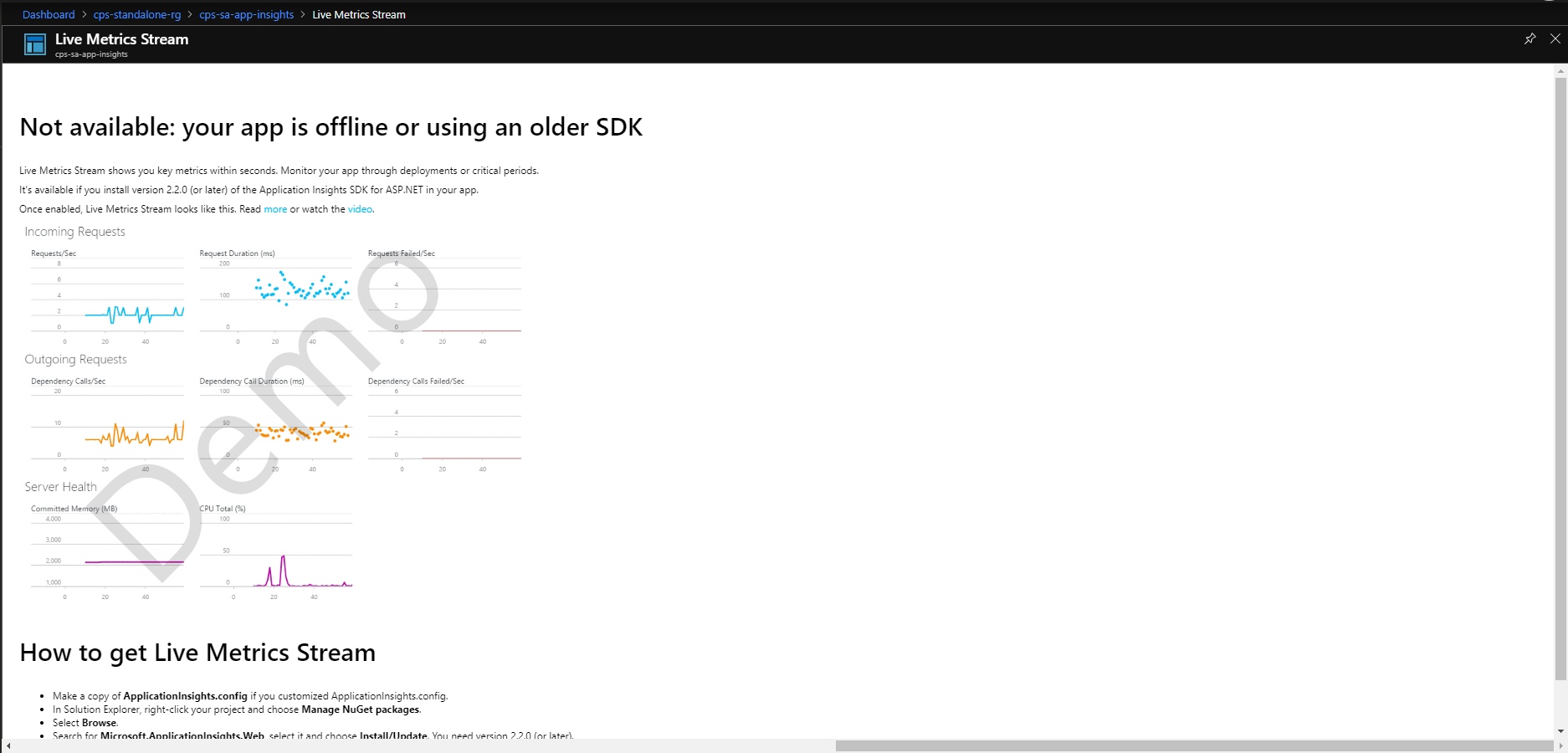Image resolution: width=1568 pixels, height=753 pixels.
Task: Navigate to the cps-standalone-rg resource group
Action: click(x=136, y=14)
